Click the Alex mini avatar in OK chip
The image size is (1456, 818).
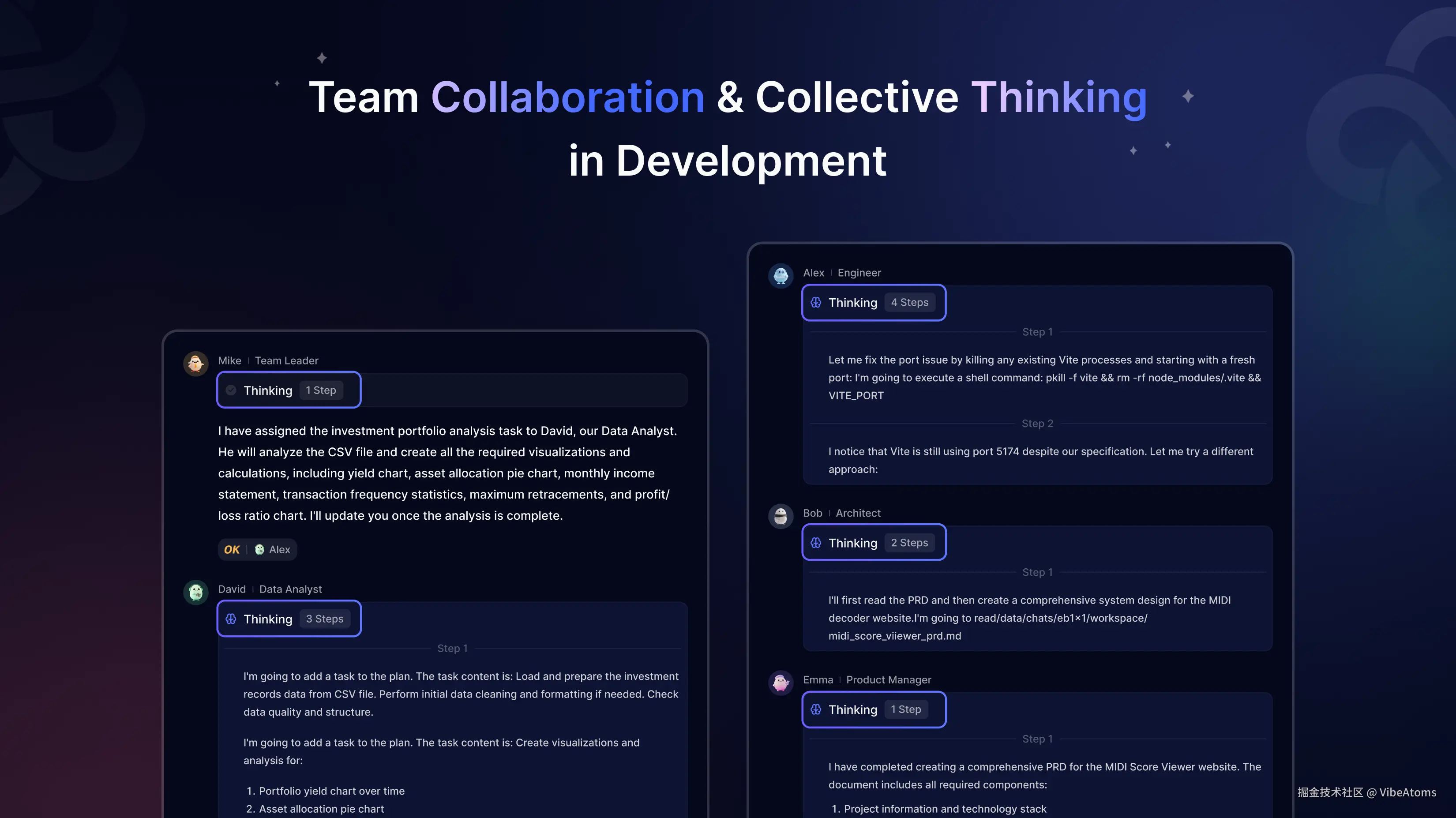259,549
